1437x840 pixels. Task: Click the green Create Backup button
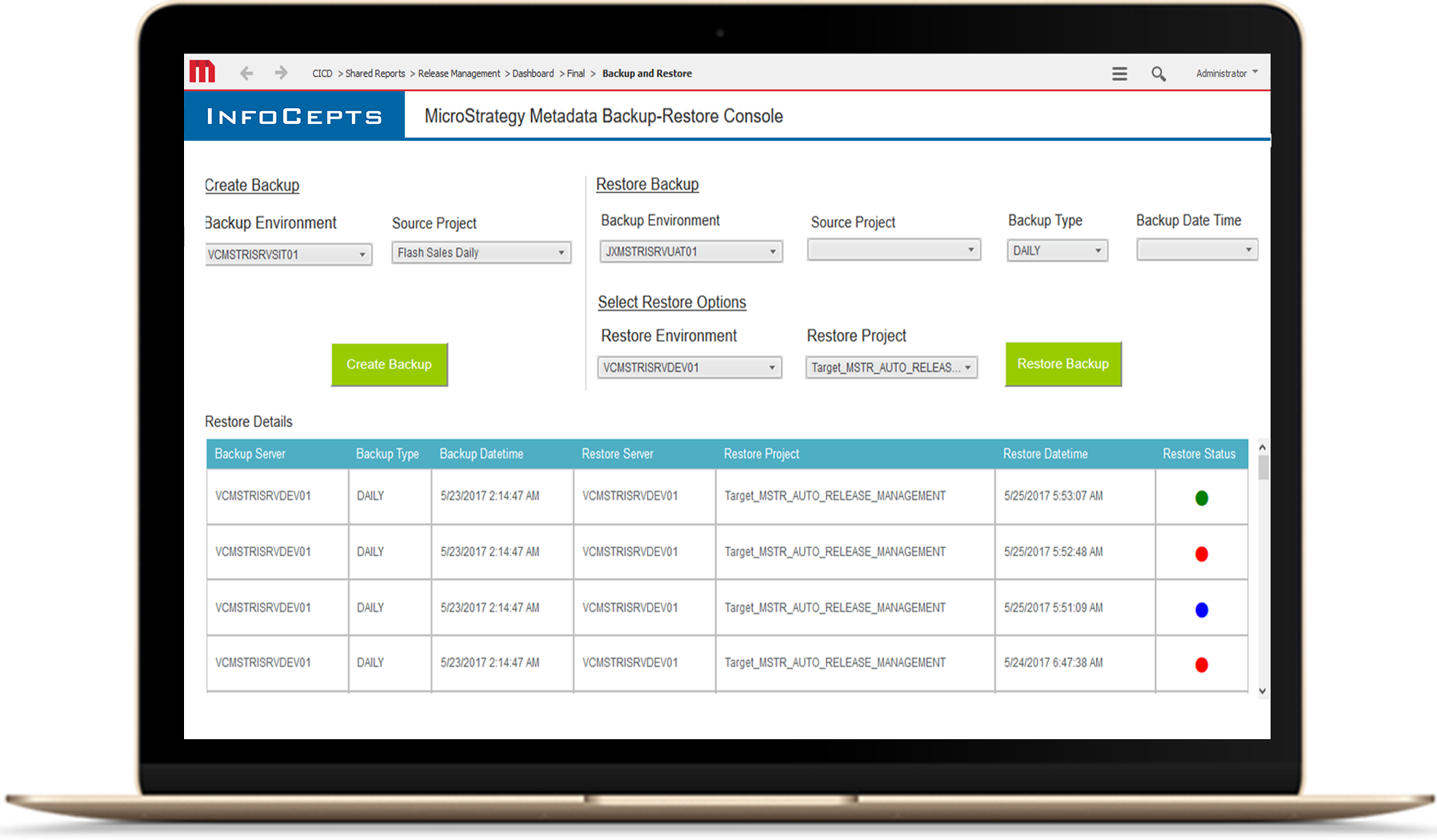(389, 365)
